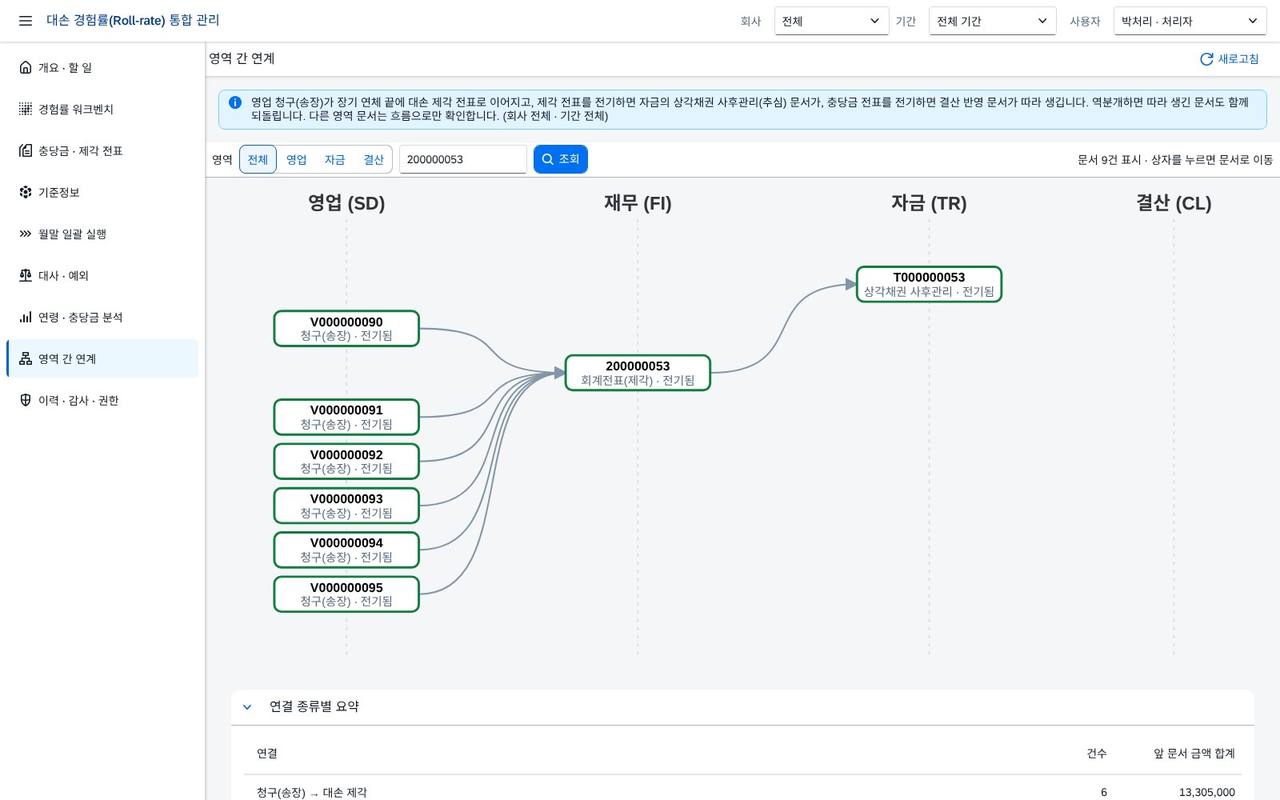Click the magnifier icon in the 조회 button

(547, 159)
